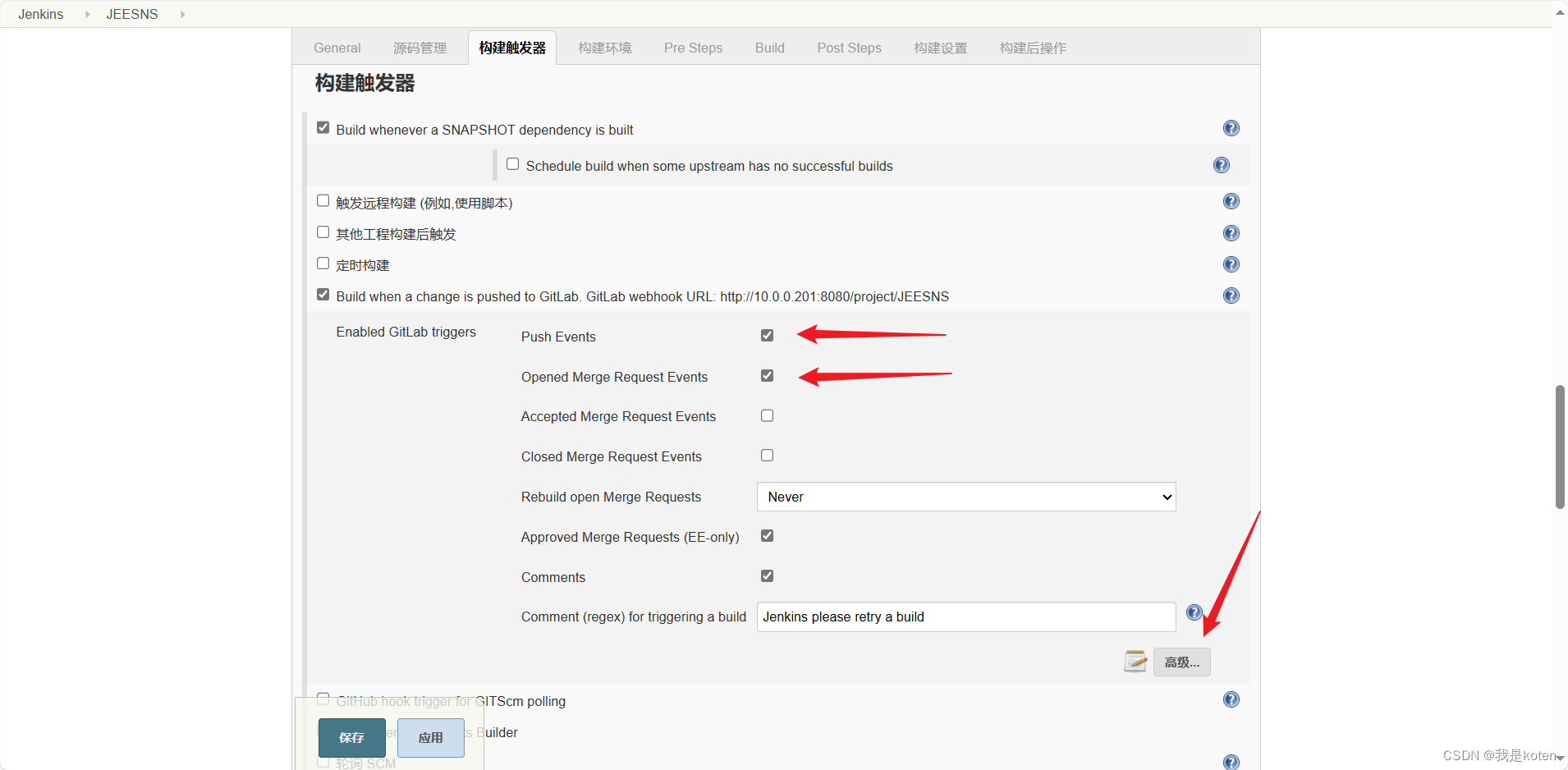Open help icon for 触发远程构建 option
The image size is (1568, 770).
(x=1231, y=201)
